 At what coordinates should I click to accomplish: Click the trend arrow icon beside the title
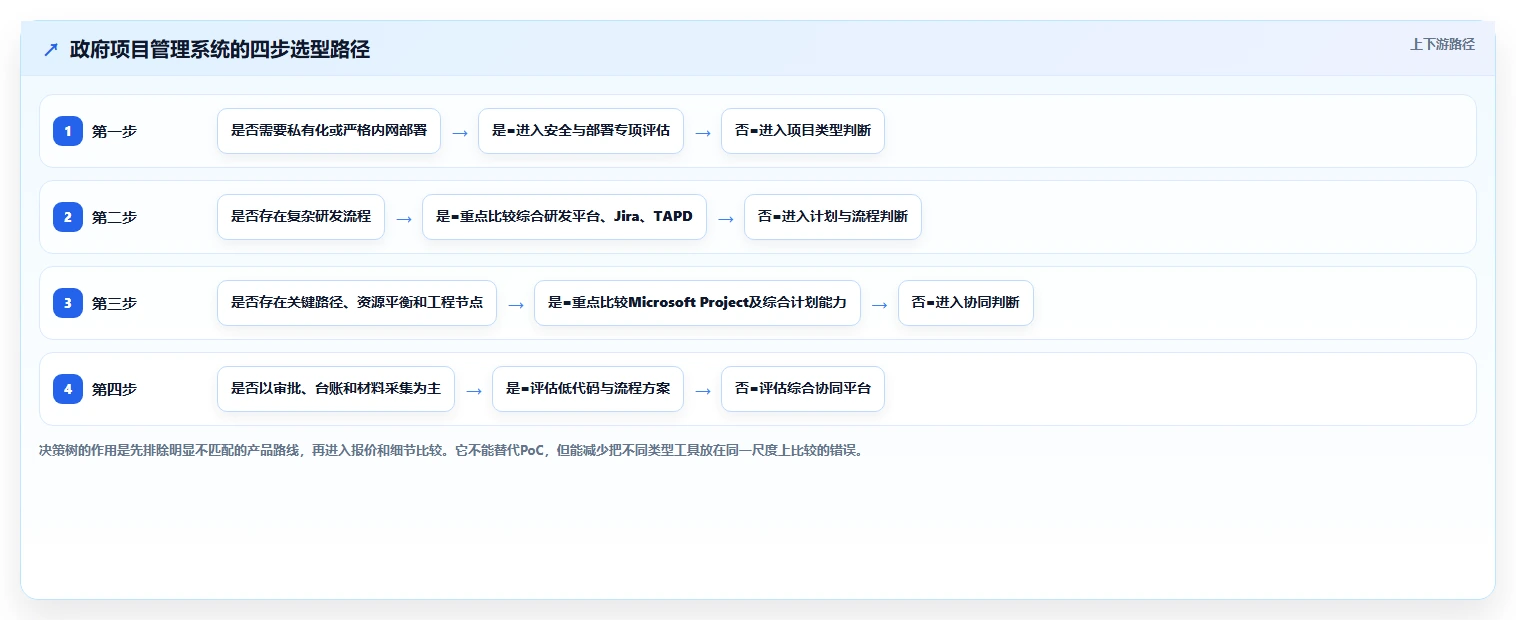[51, 50]
